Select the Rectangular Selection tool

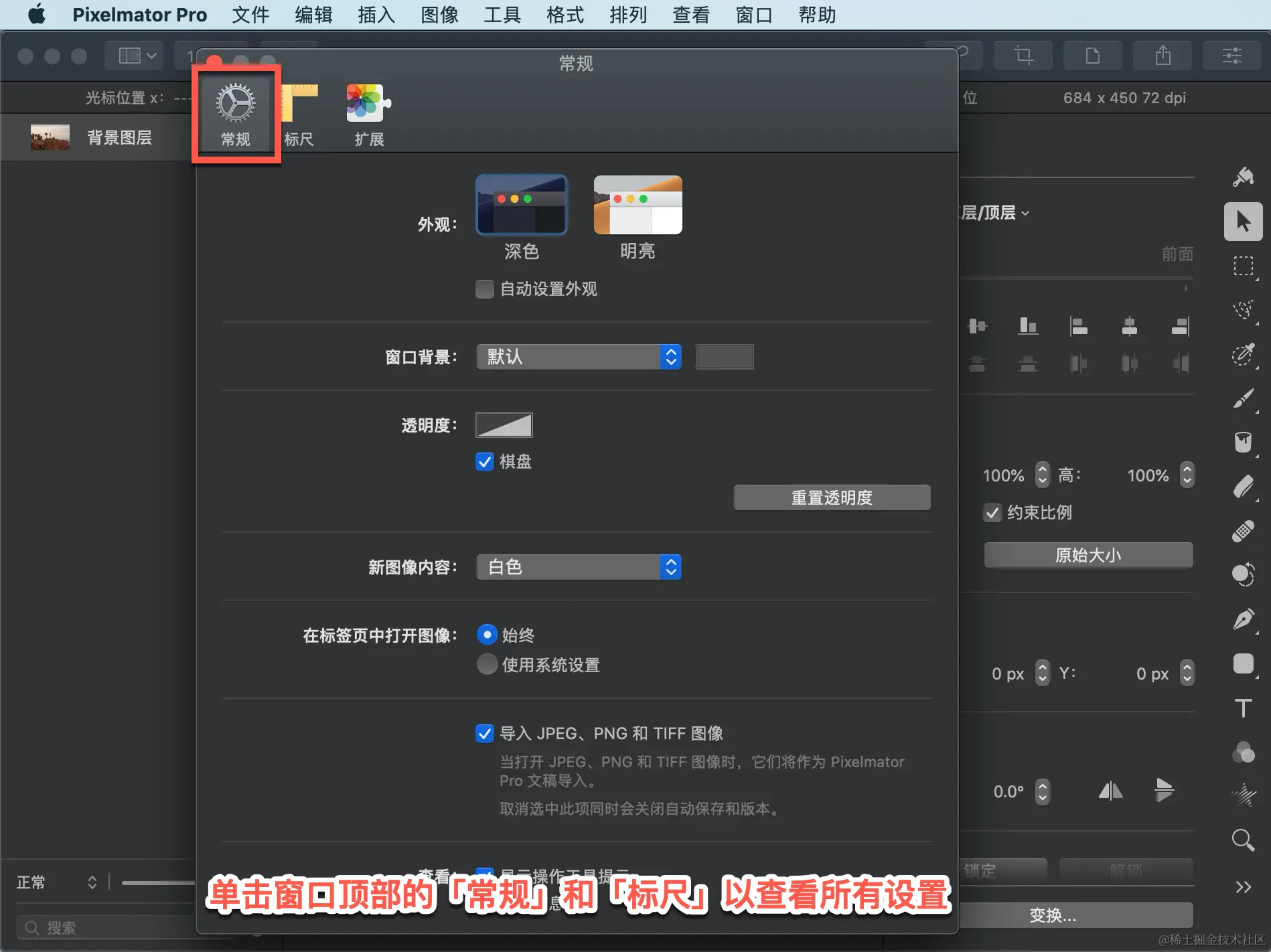[1244, 266]
